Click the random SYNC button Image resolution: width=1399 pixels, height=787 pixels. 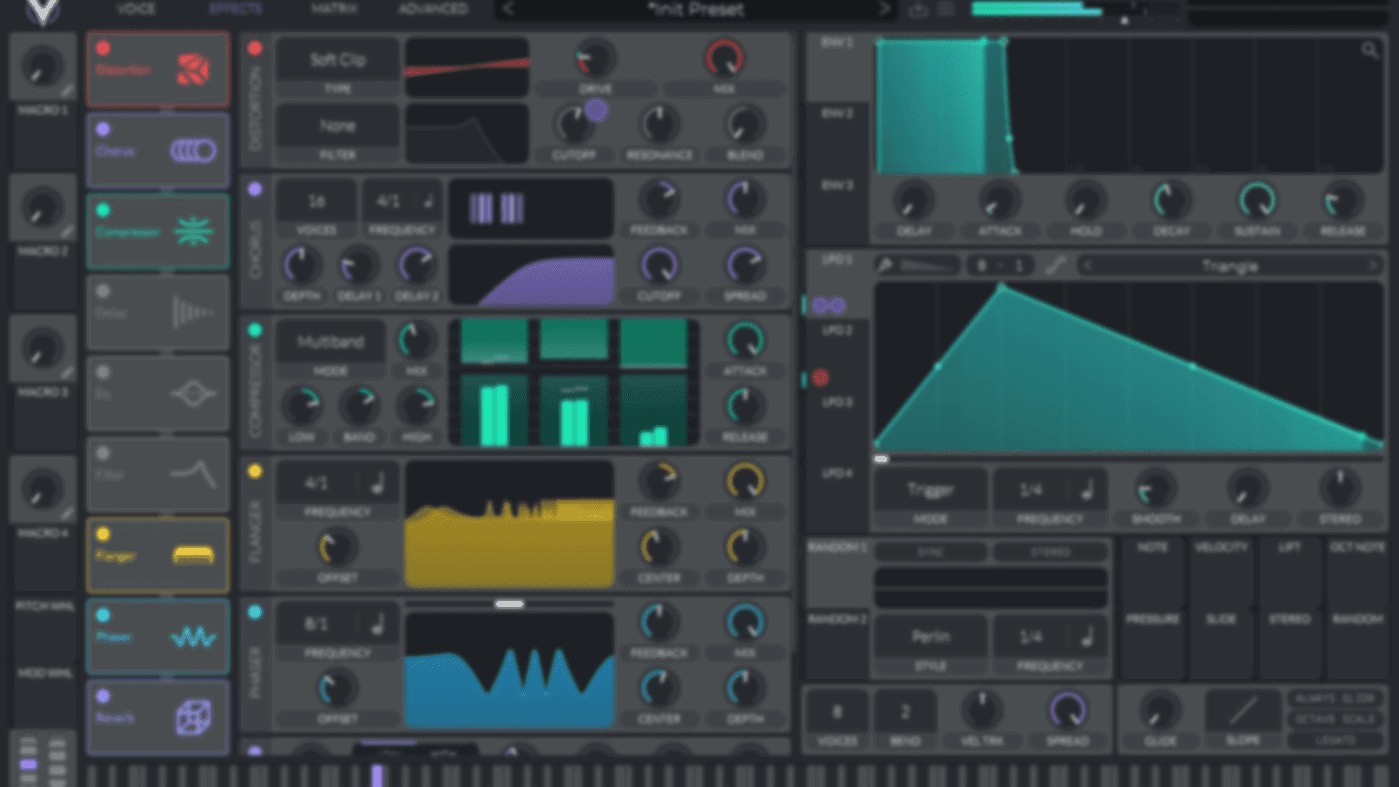(x=931, y=552)
